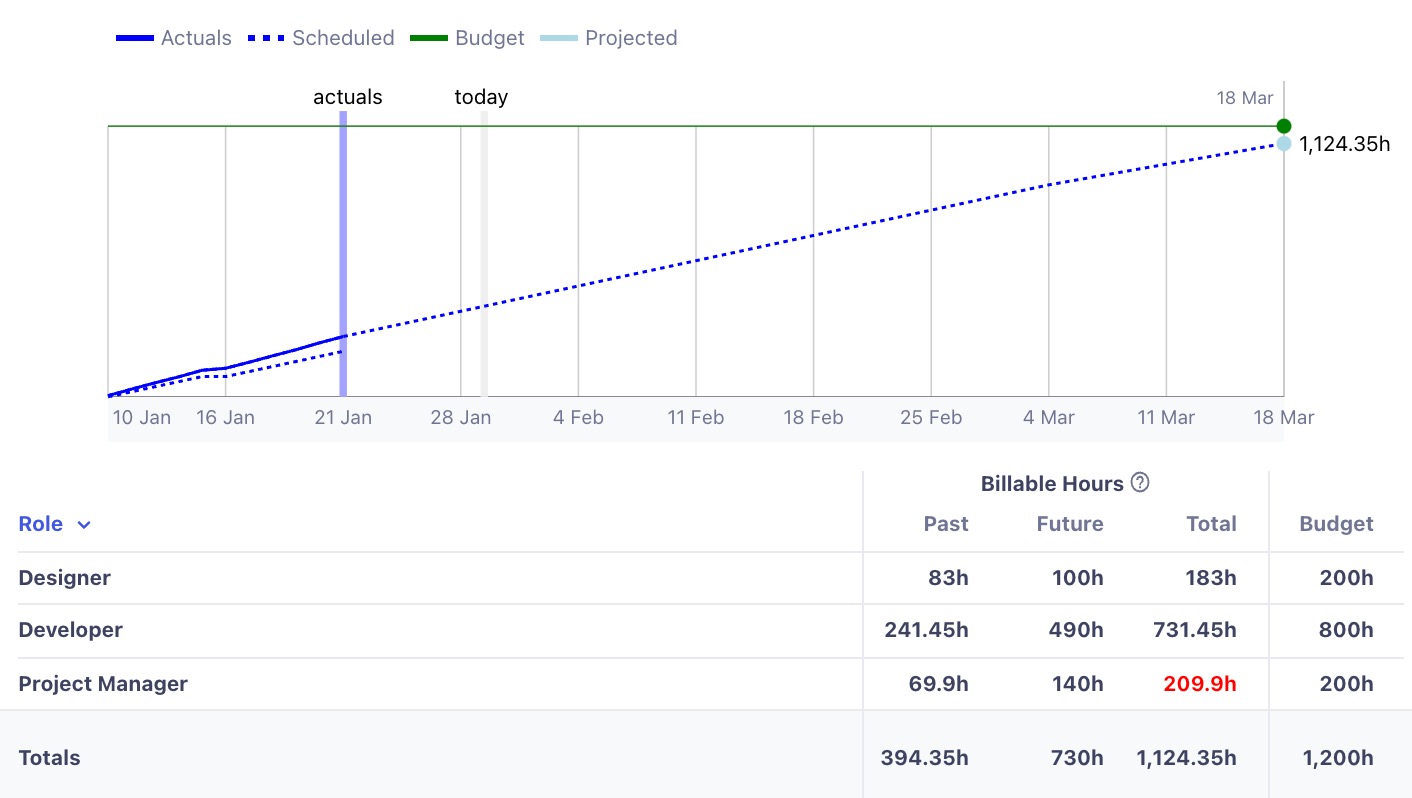Select the light blue Projected endpoint dot
1412x798 pixels.
click(x=1283, y=144)
